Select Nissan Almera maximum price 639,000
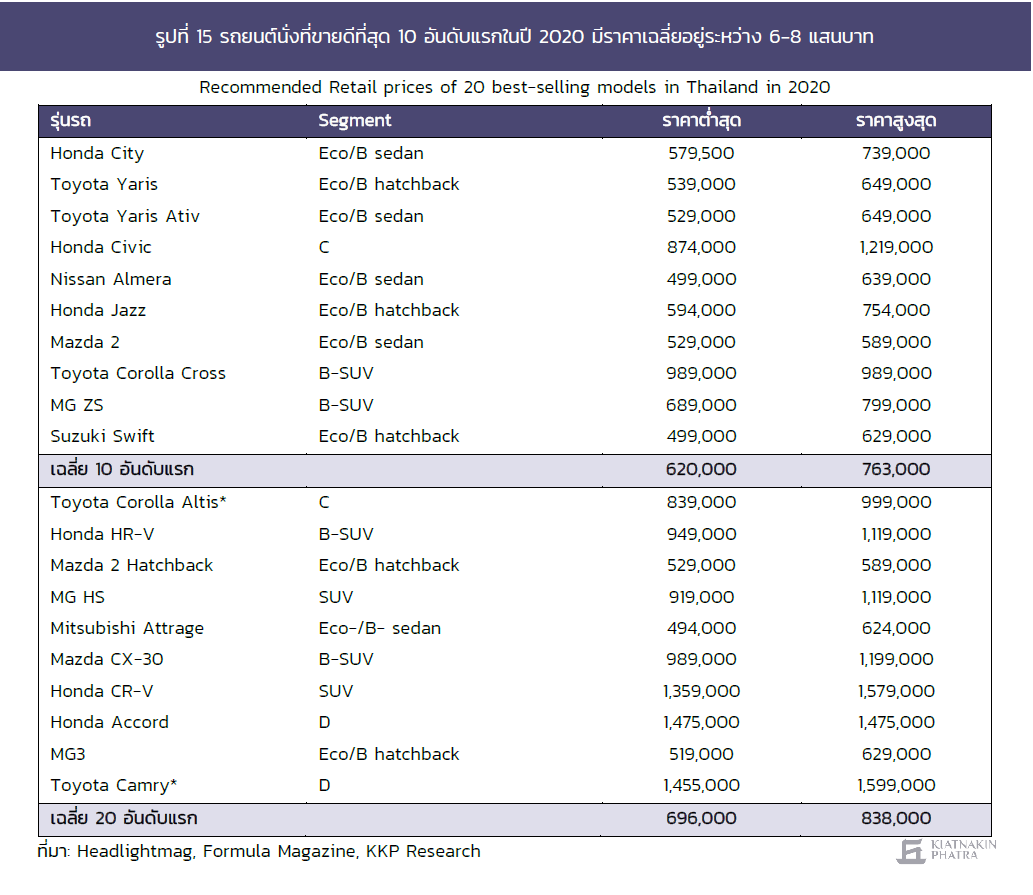Viewport: 1033px width, 895px height. pos(896,279)
